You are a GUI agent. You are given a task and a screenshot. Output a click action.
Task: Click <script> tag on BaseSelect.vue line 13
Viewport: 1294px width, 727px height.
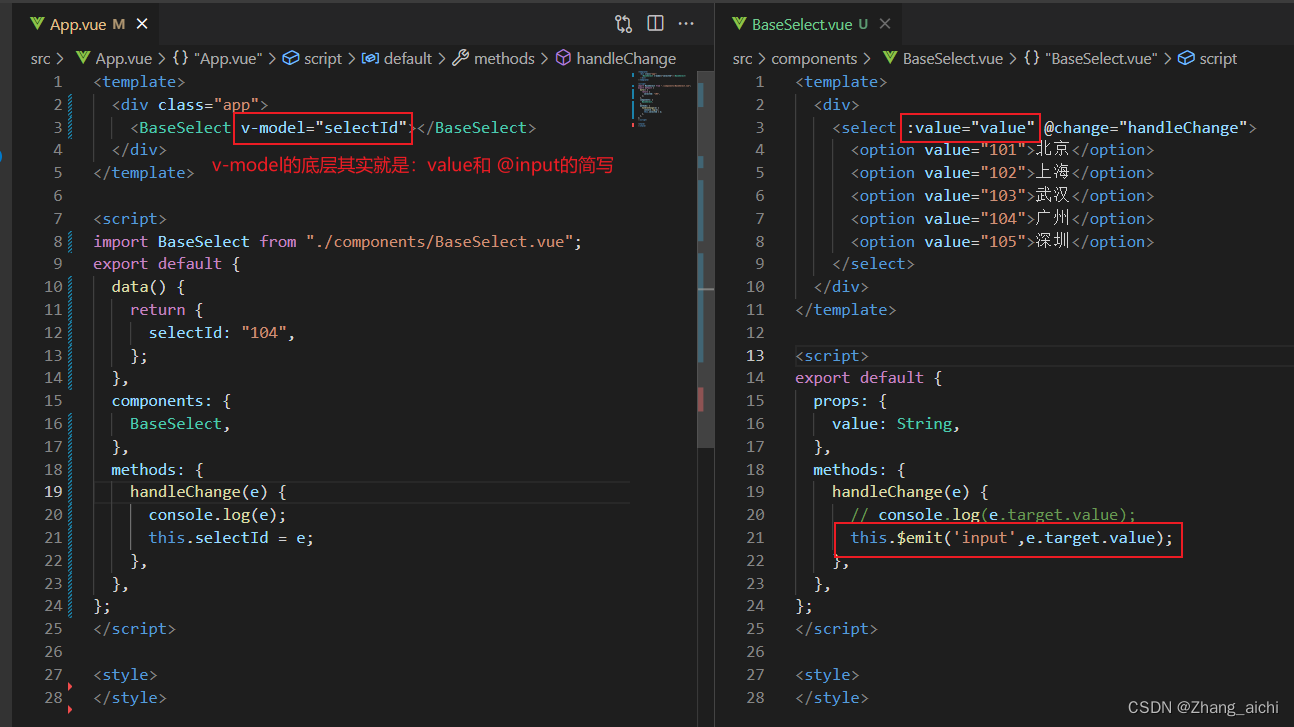832,355
